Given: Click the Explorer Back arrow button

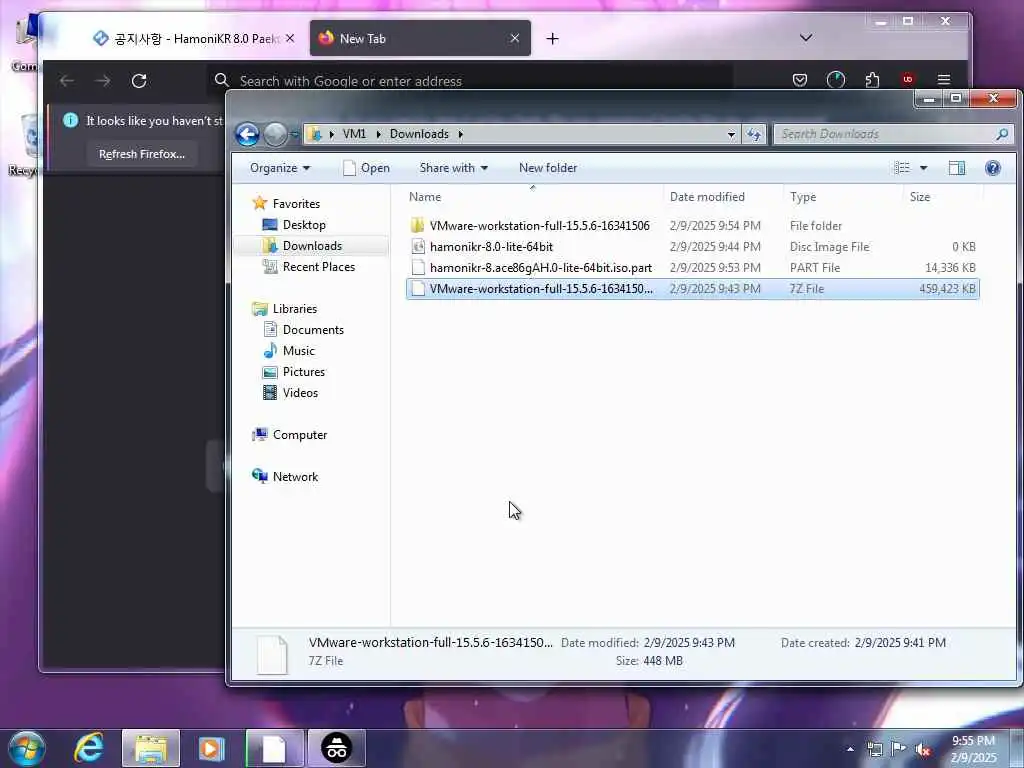Looking at the screenshot, I should [248, 135].
